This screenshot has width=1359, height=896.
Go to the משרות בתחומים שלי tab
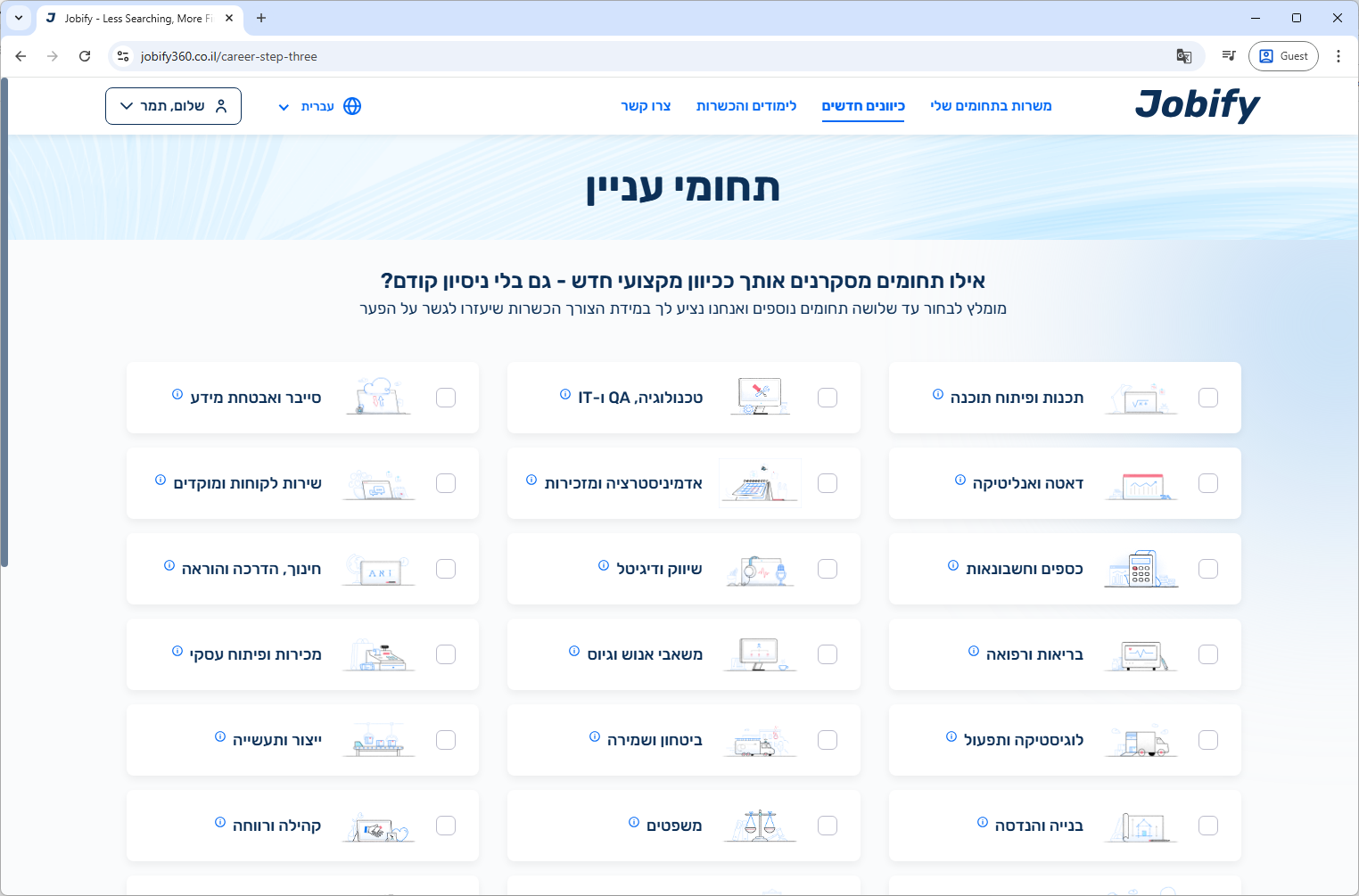[x=991, y=106]
